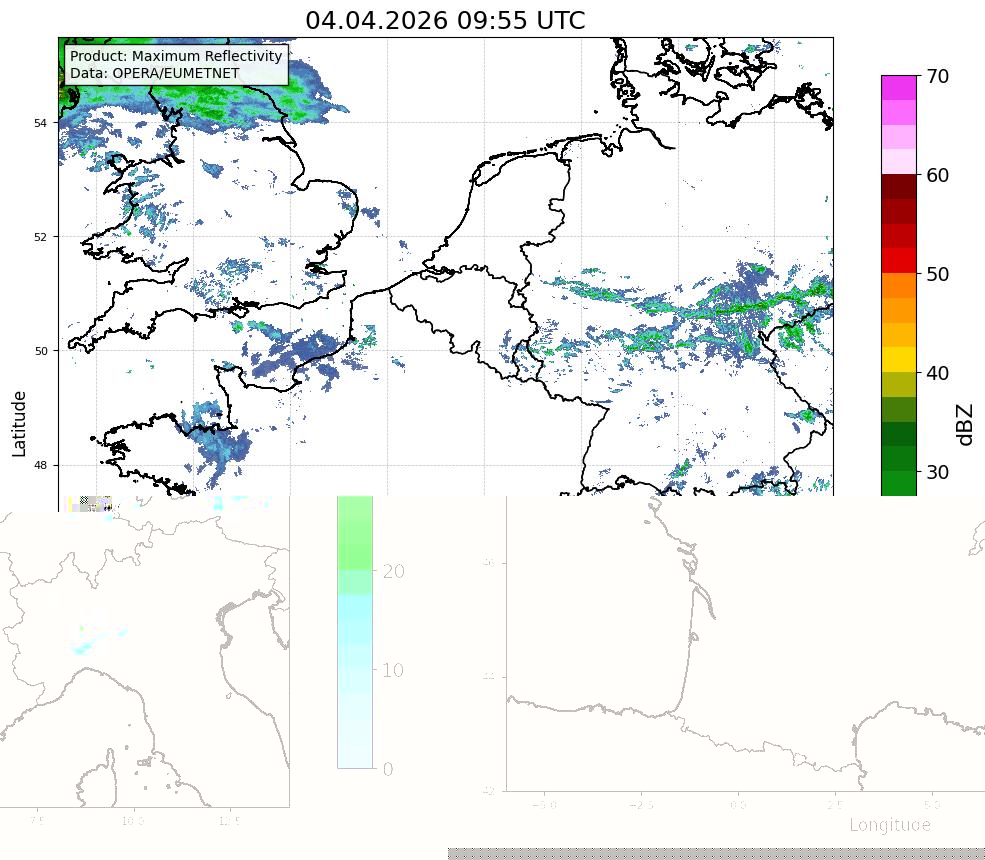Click the faded longitude tick label 10.0

click(x=133, y=821)
